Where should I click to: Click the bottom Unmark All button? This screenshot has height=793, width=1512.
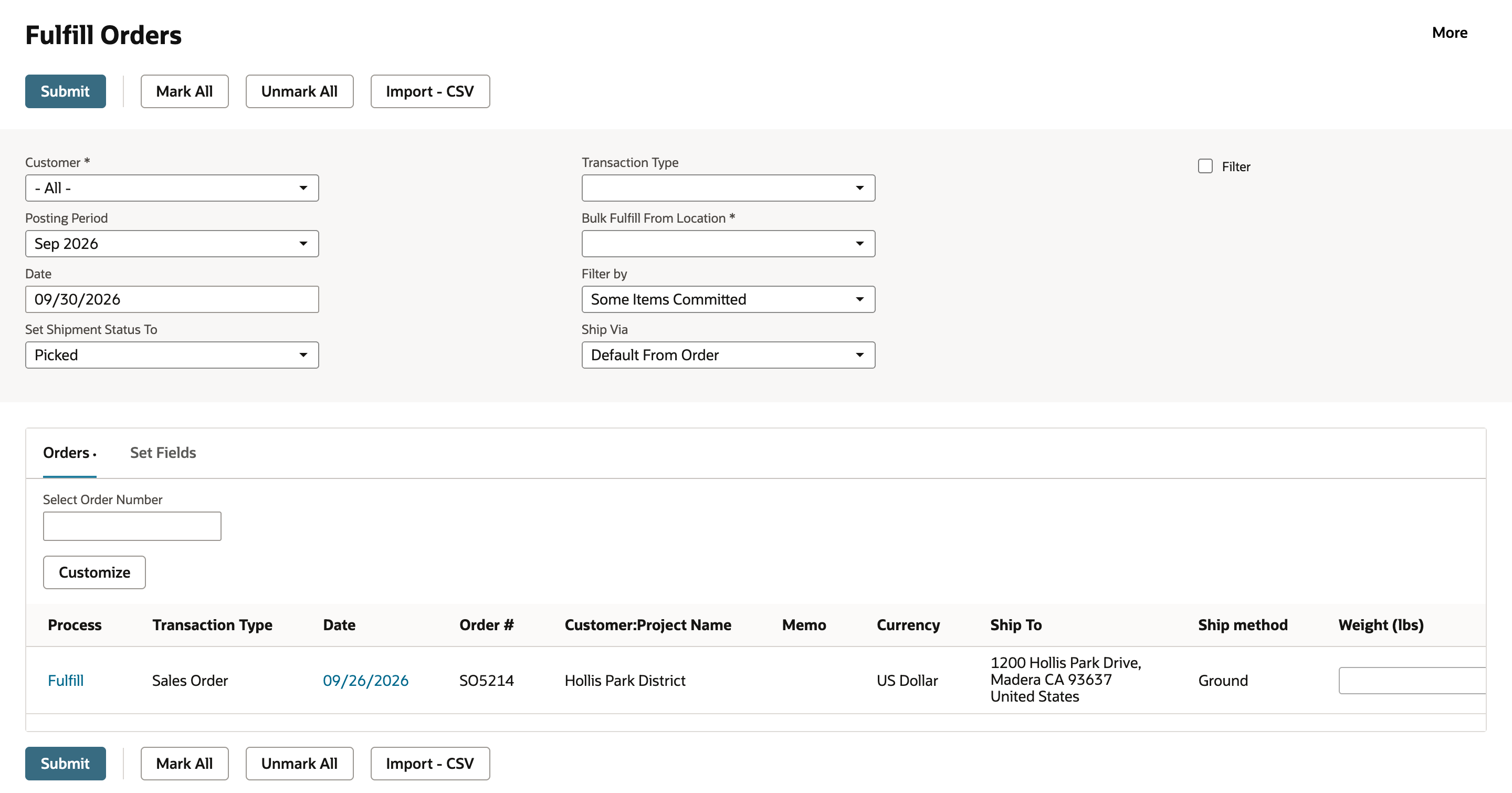click(299, 763)
